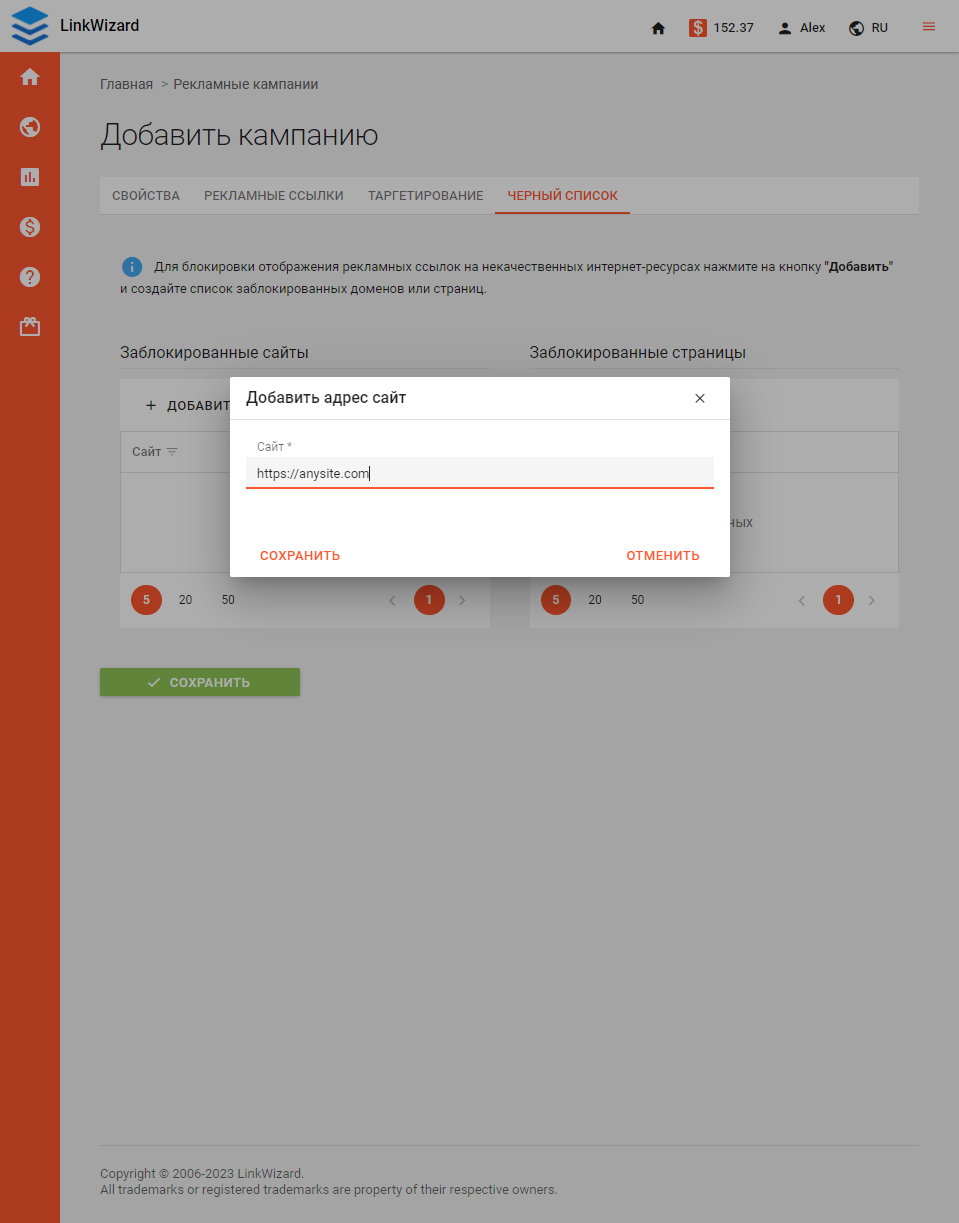Click the balance dollar icon in the top bar
Image resolution: width=959 pixels, height=1223 pixels.
pos(698,27)
